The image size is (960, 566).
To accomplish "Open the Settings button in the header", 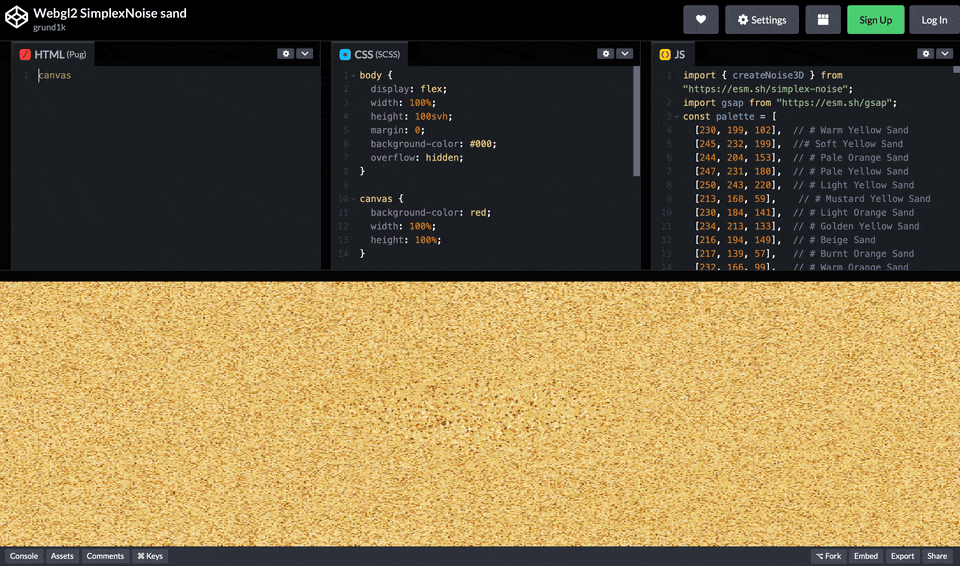I will point(761,20).
